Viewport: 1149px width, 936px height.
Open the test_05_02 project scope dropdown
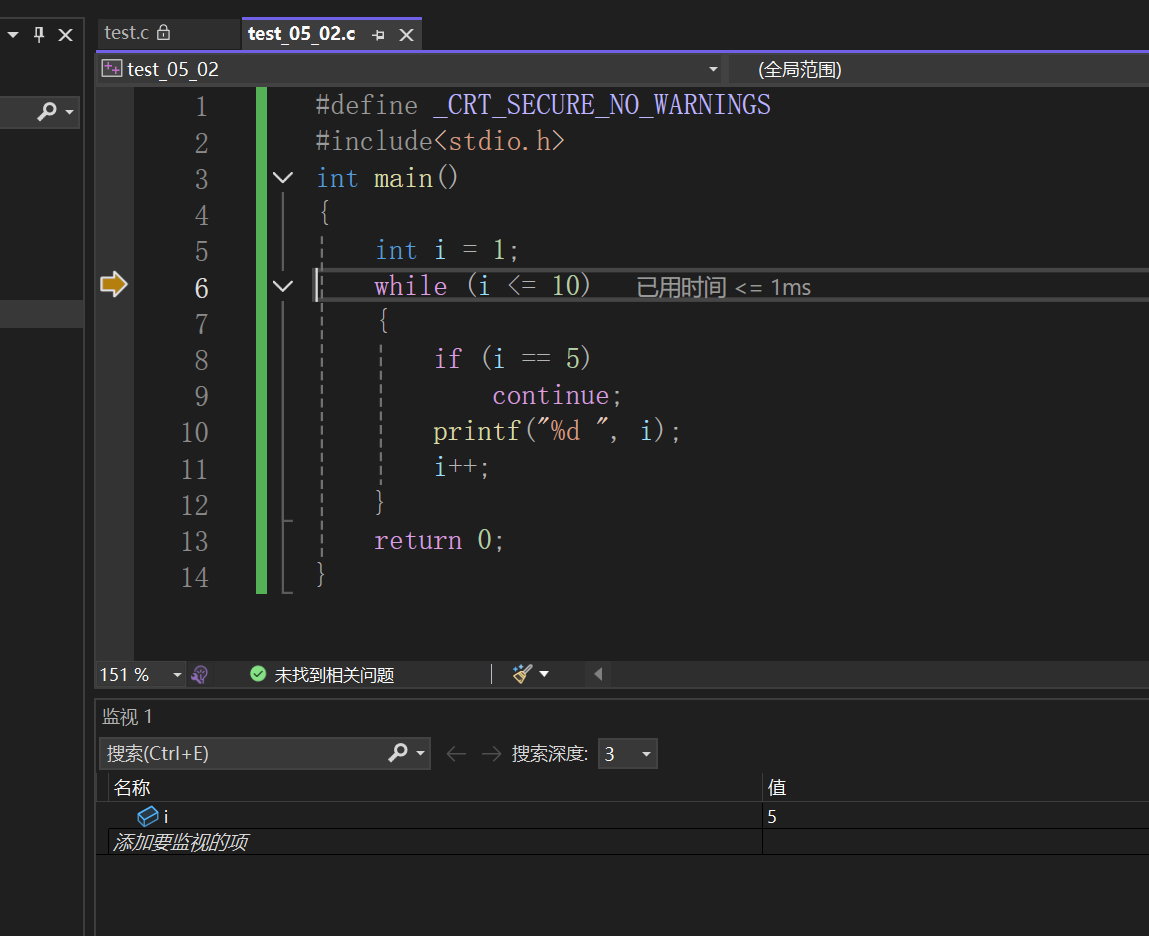[713, 69]
